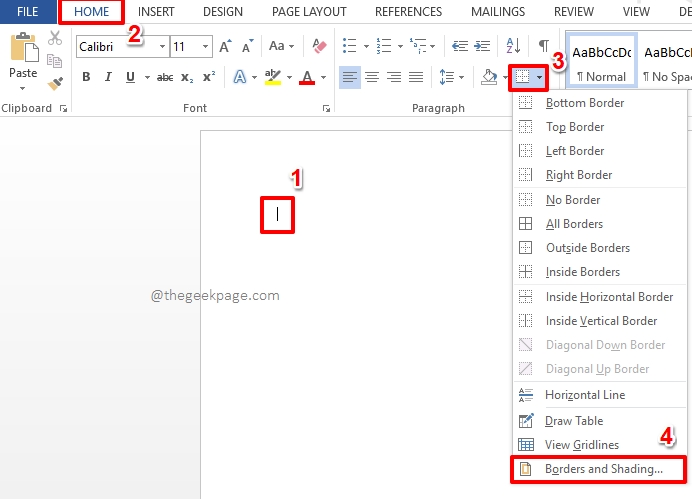
Task: Choose Bottom Border from the menu
Action: (600, 103)
